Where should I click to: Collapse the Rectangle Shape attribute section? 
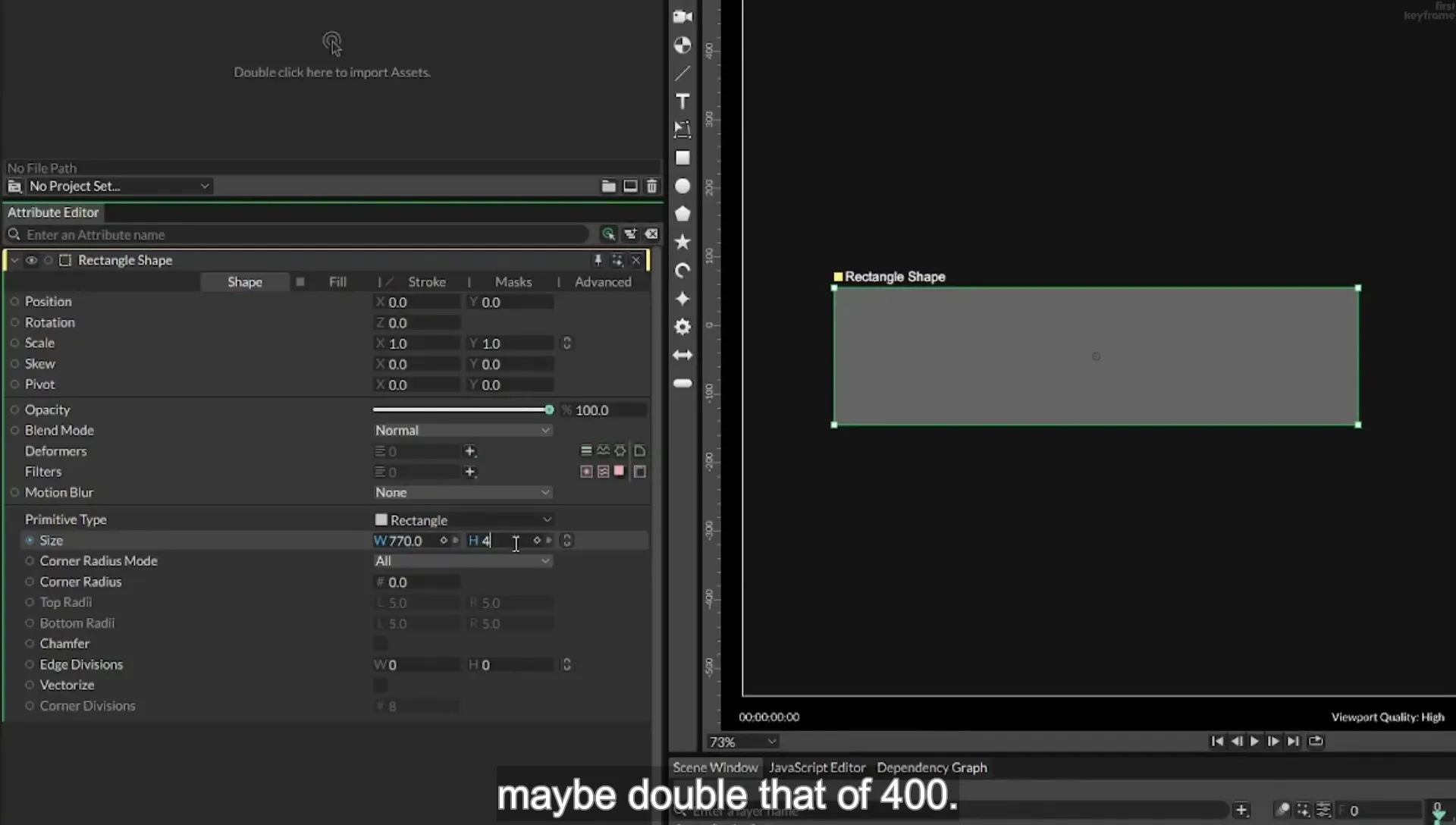tap(14, 260)
